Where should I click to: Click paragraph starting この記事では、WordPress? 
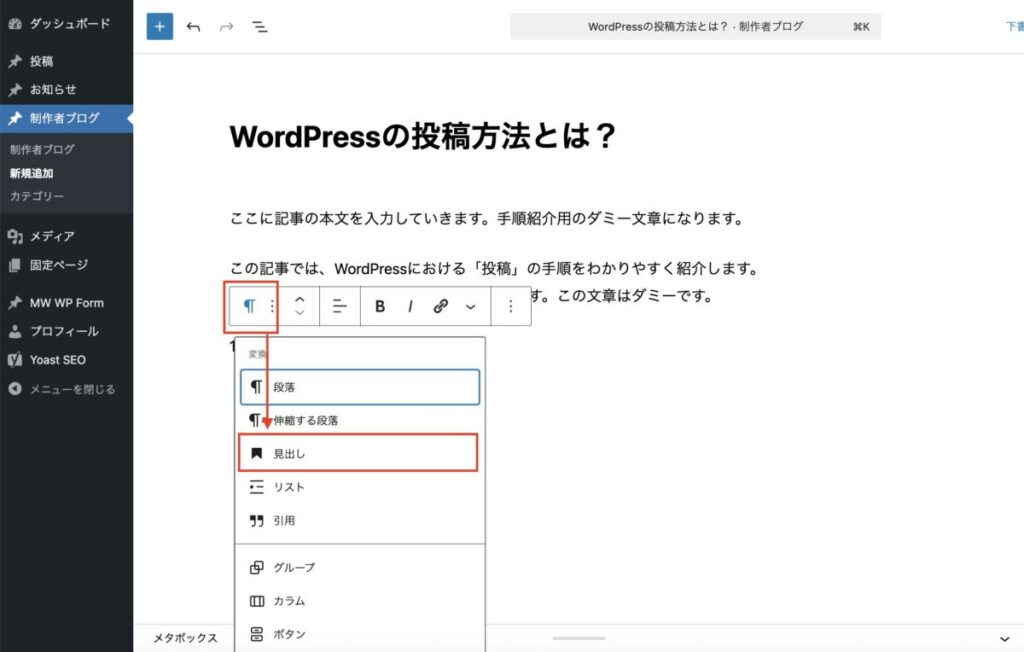tap(494, 269)
